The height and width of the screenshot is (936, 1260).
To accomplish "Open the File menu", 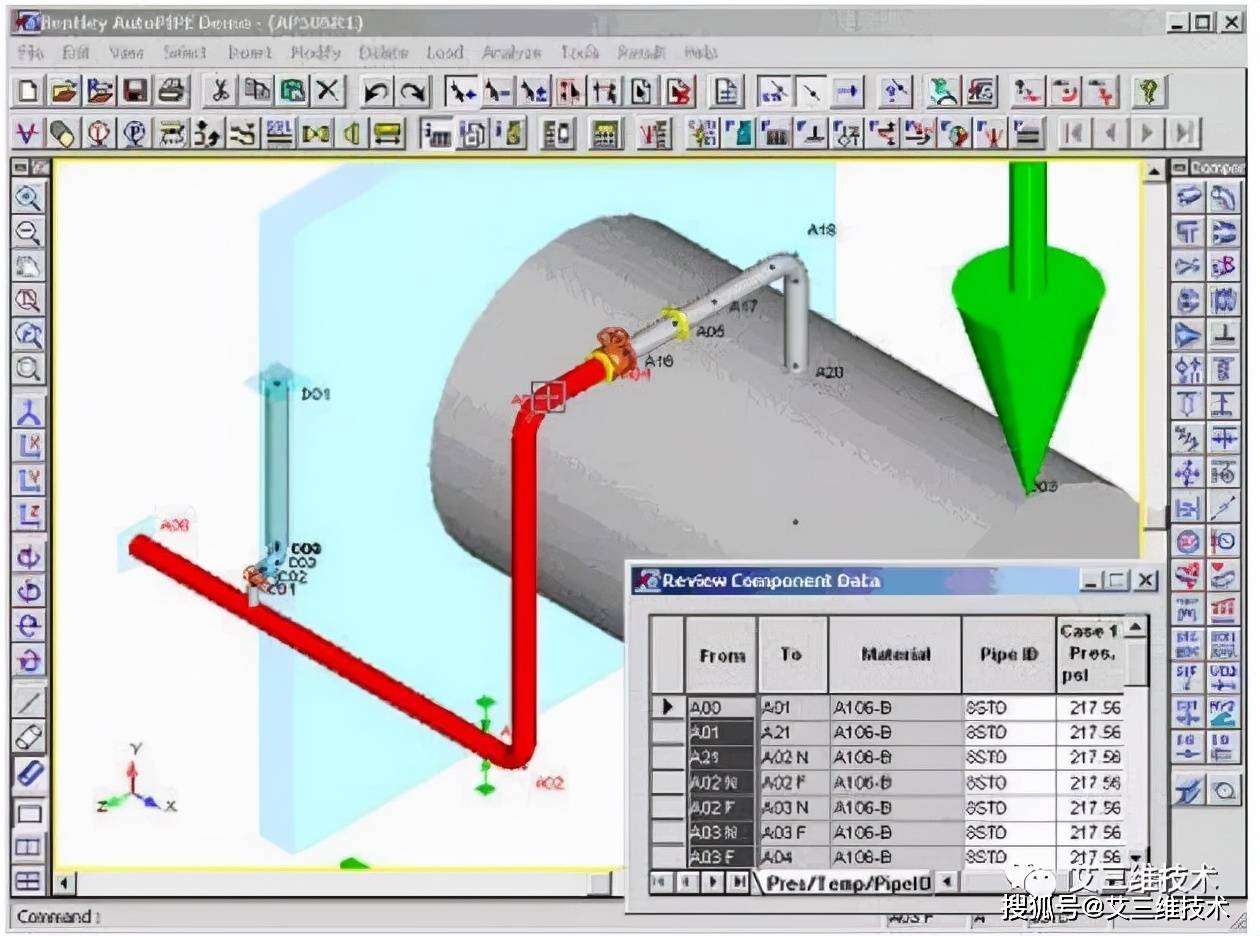I will [30, 52].
